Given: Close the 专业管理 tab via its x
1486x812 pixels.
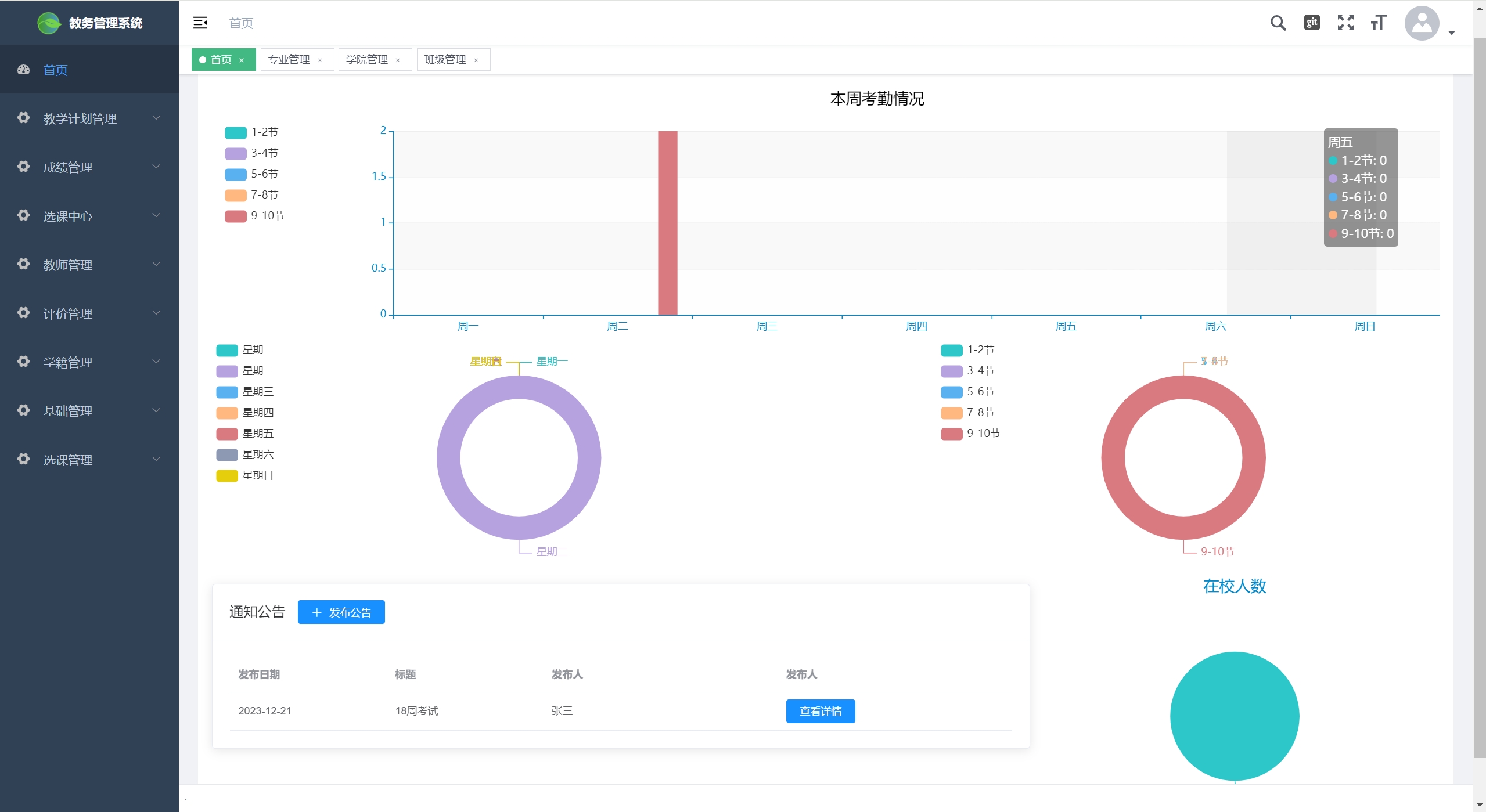Looking at the screenshot, I should point(320,60).
